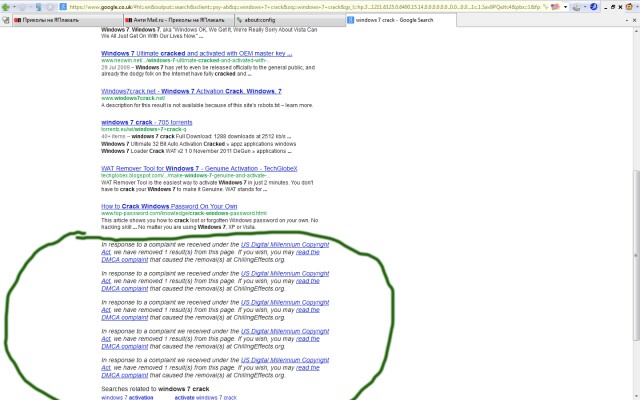Image resolution: width=640 pixels, height=400 pixels.
Task: Click the US flag toolbar icon
Action: click(x=555, y=7)
